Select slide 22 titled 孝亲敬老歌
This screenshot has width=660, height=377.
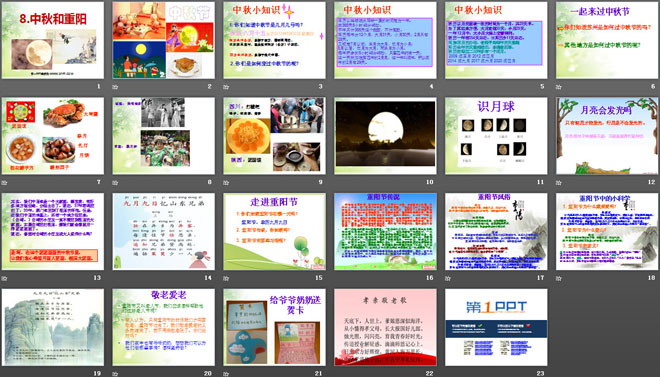pos(385,327)
